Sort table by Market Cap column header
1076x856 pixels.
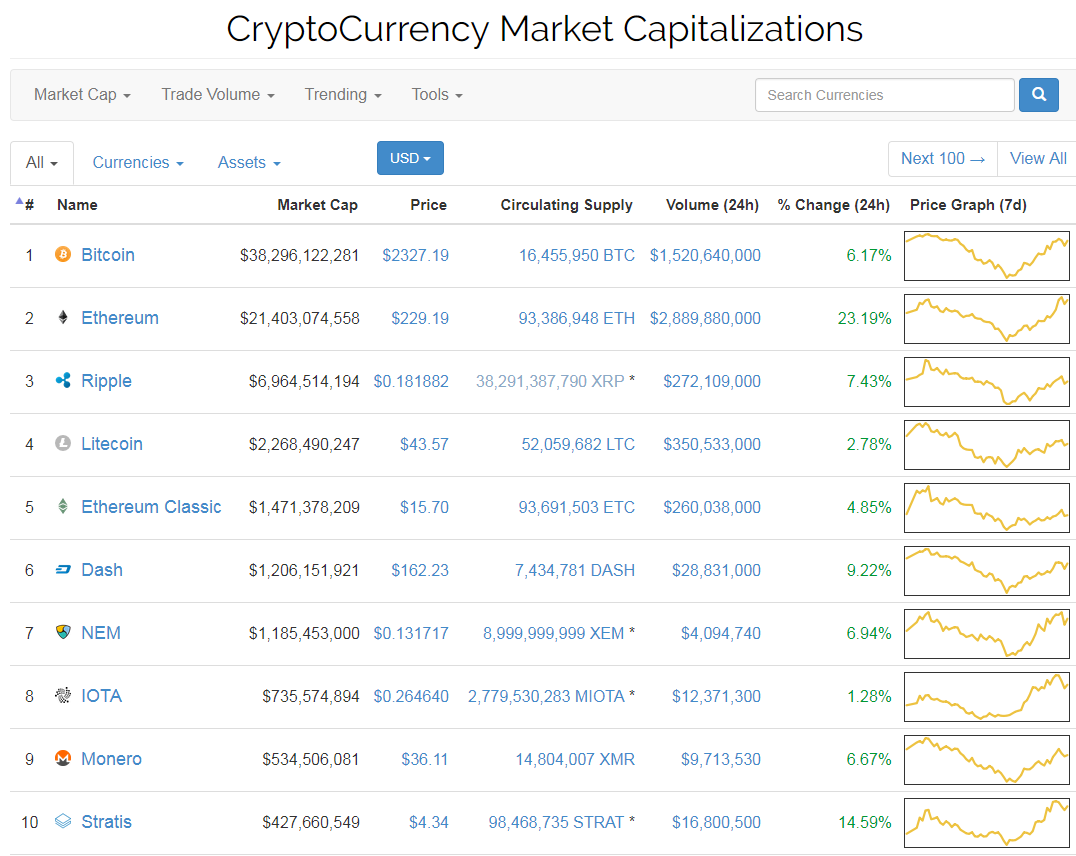[x=317, y=205]
